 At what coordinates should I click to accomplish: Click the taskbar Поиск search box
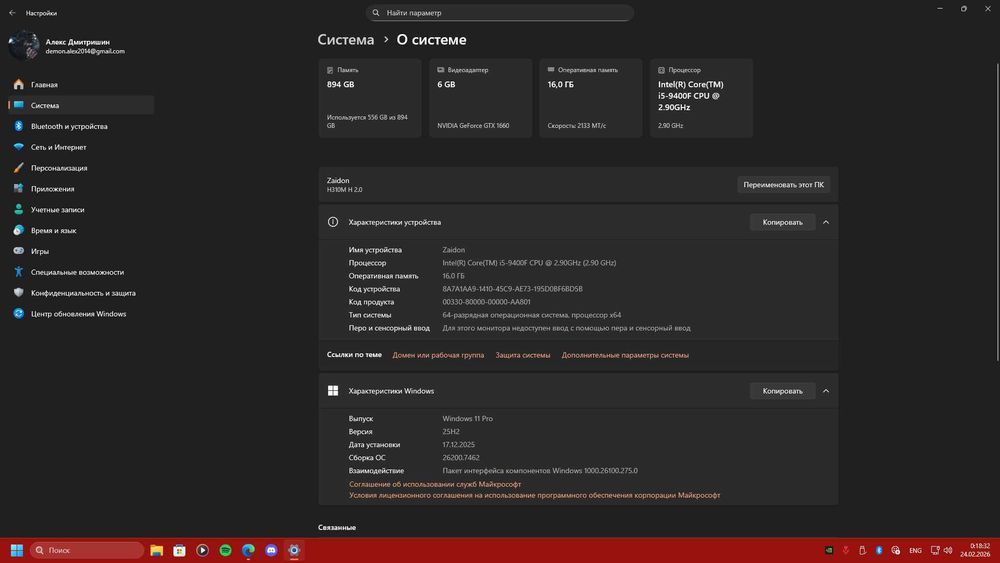(87, 550)
